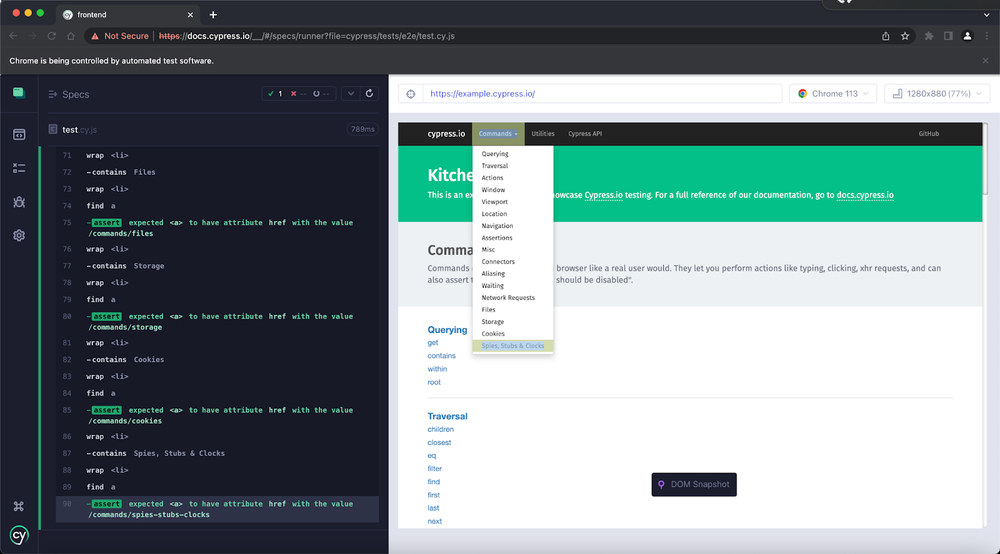Click the DOM Snapshot button
The image size is (1000, 554).
click(x=694, y=484)
